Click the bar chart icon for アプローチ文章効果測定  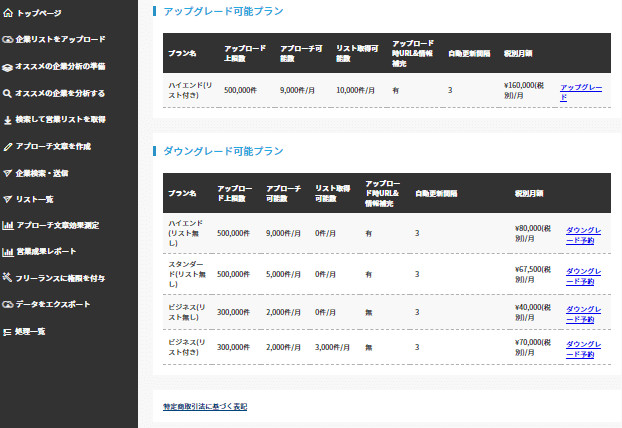8,226
